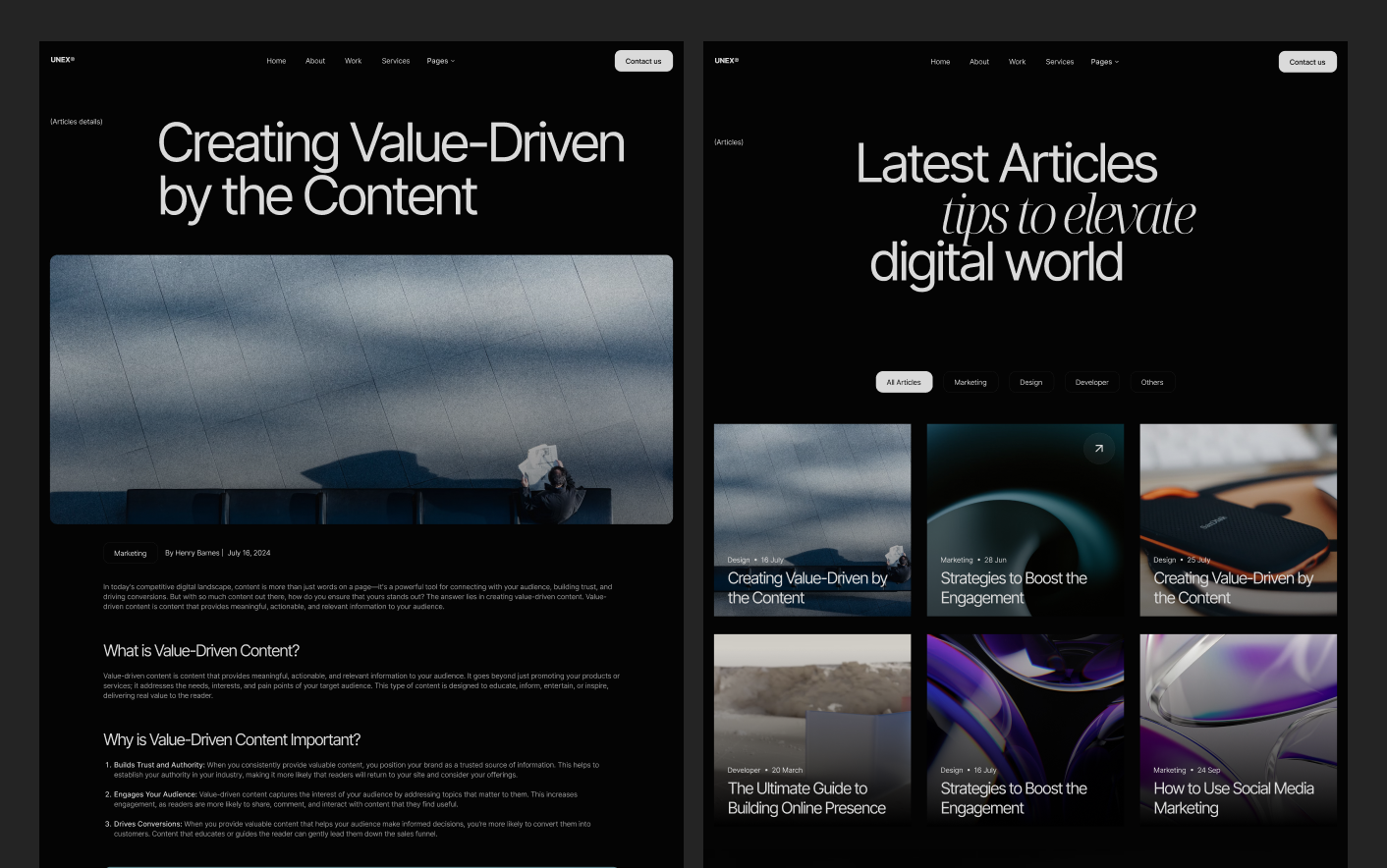Filter articles by Developer category
The height and width of the screenshot is (868, 1387).
(1091, 382)
